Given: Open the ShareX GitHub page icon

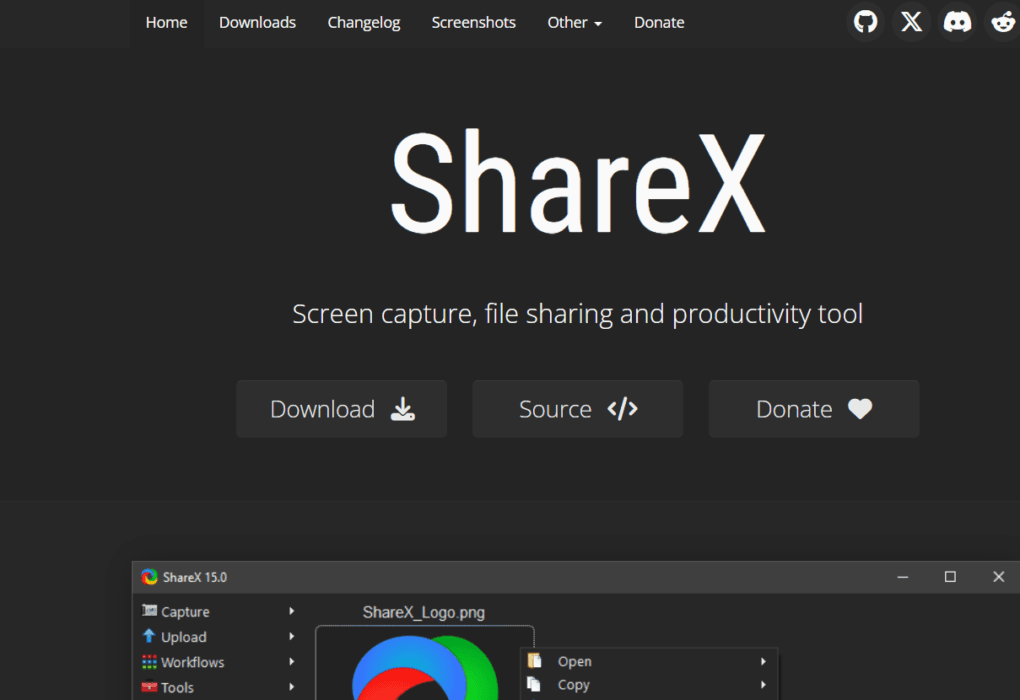Looking at the screenshot, I should point(865,21).
